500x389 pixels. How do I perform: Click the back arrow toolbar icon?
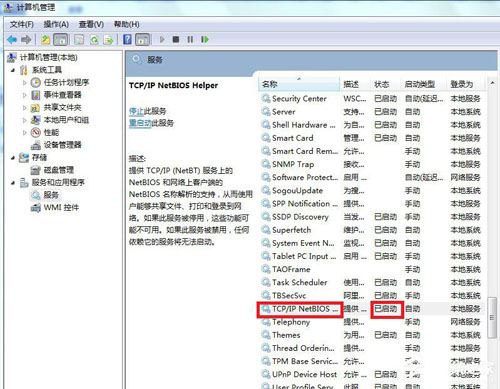[12, 40]
